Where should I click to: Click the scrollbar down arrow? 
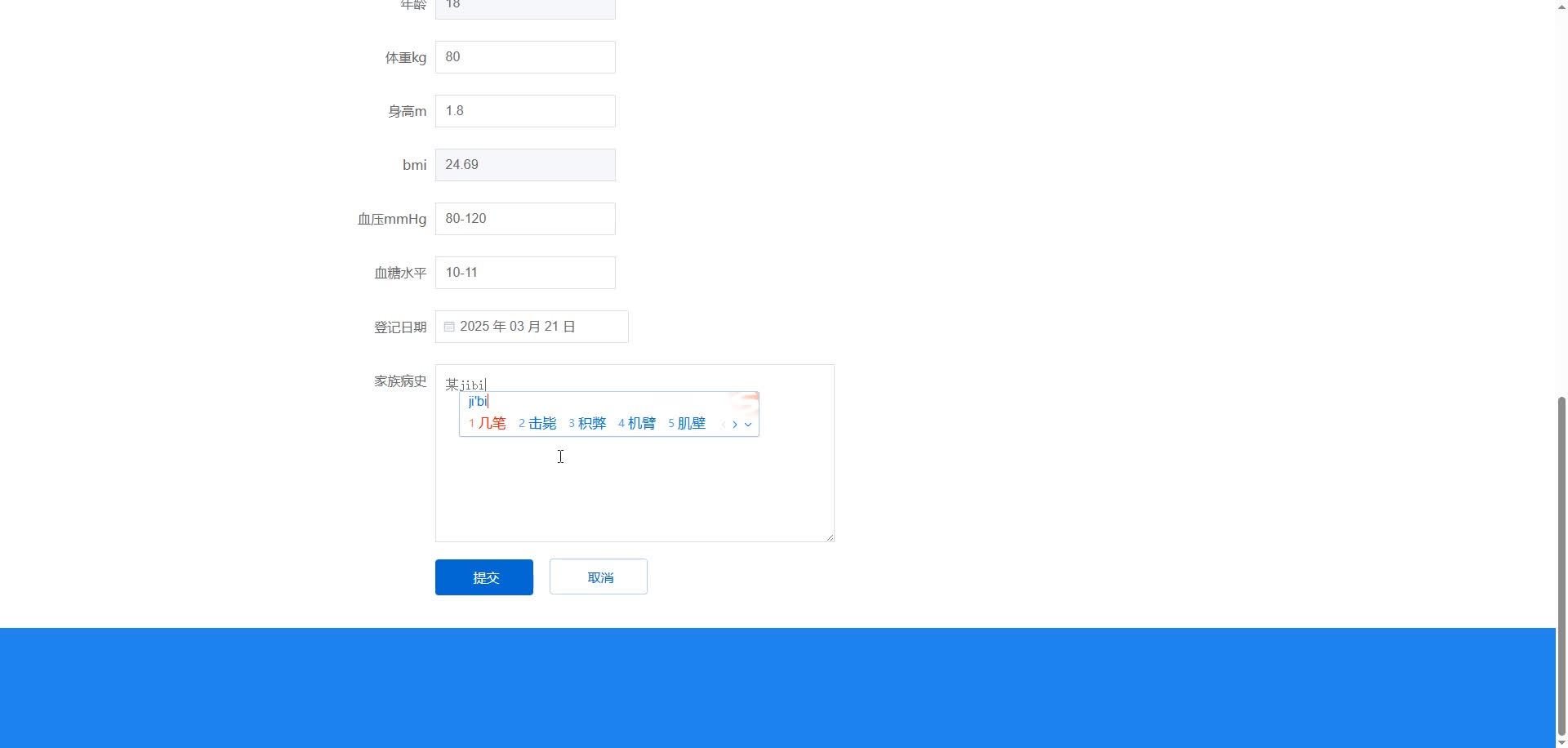(x=1561, y=742)
